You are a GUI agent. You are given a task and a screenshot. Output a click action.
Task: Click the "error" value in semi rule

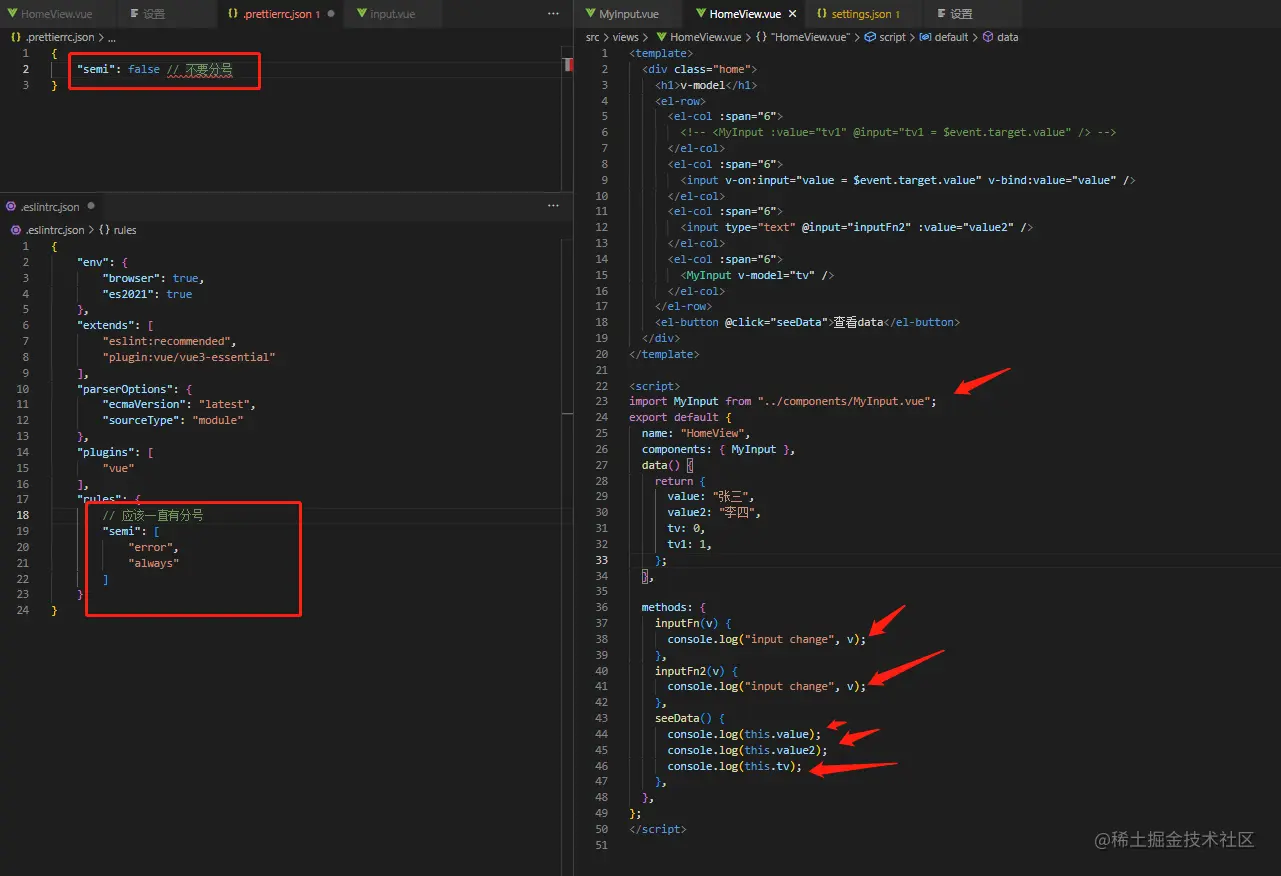tap(153, 547)
